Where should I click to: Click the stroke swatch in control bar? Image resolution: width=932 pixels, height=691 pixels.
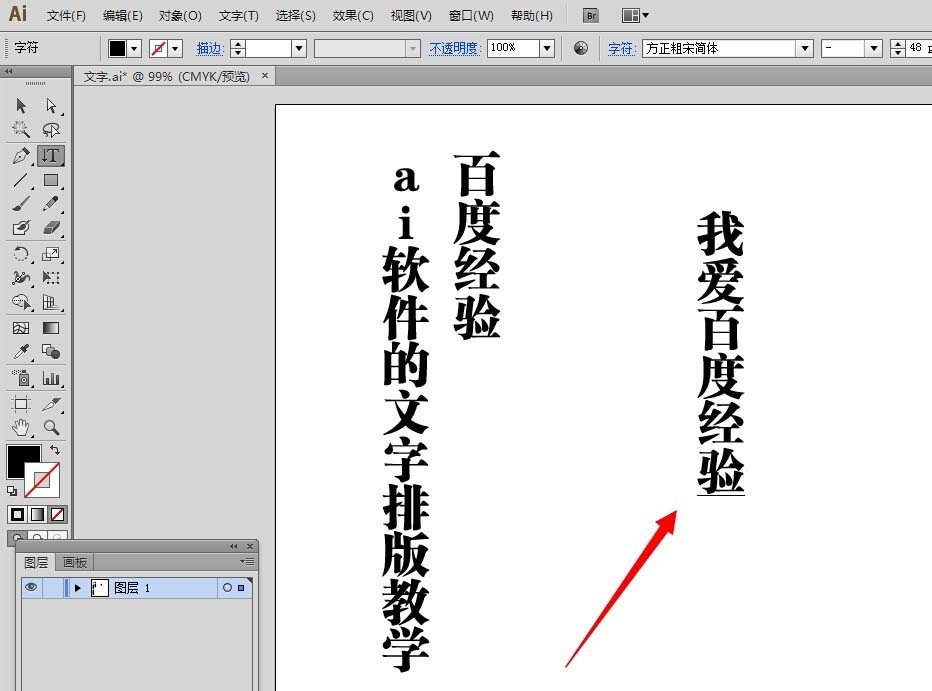[x=158, y=48]
